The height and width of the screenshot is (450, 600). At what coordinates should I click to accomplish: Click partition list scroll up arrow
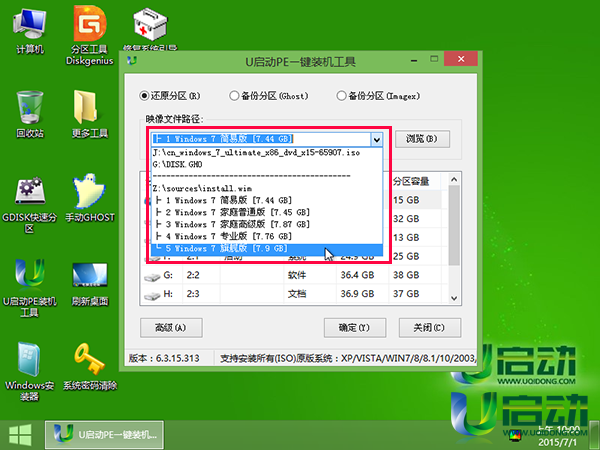tap(454, 179)
